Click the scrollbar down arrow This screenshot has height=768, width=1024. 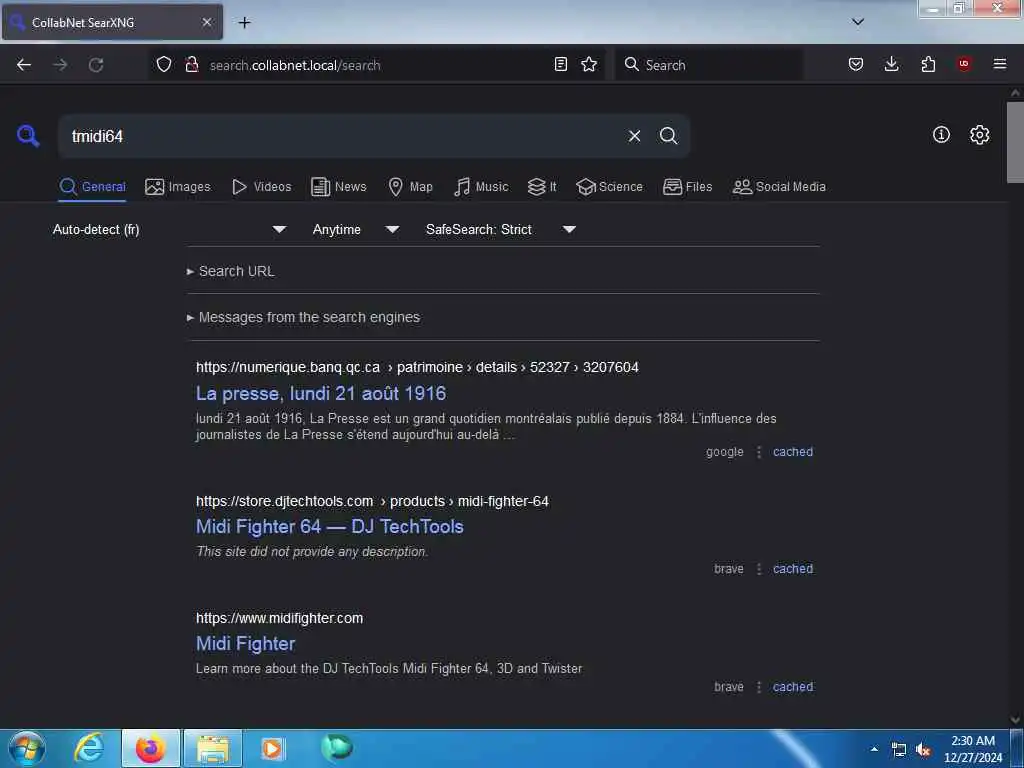[x=1015, y=720]
